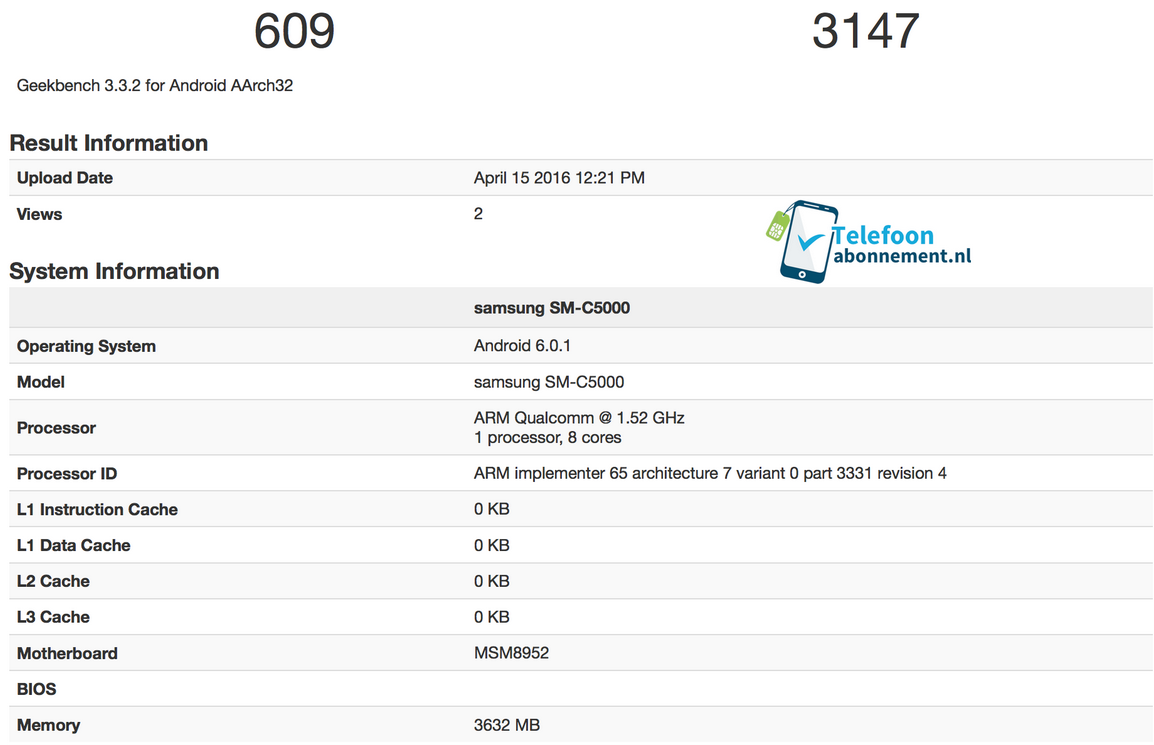Image resolution: width=1154 pixels, height=745 pixels.
Task: Click the L3 Cache label
Action: coord(53,617)
